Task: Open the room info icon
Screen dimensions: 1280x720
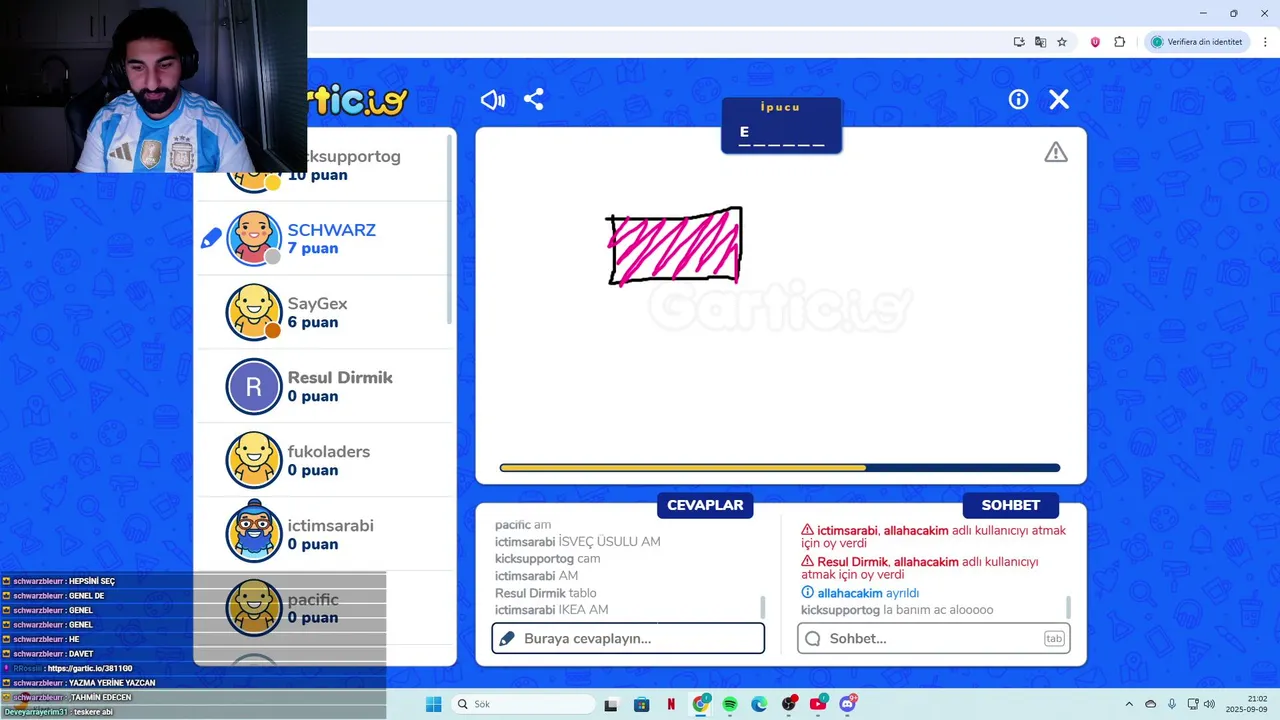Action: click(1018, 99)
